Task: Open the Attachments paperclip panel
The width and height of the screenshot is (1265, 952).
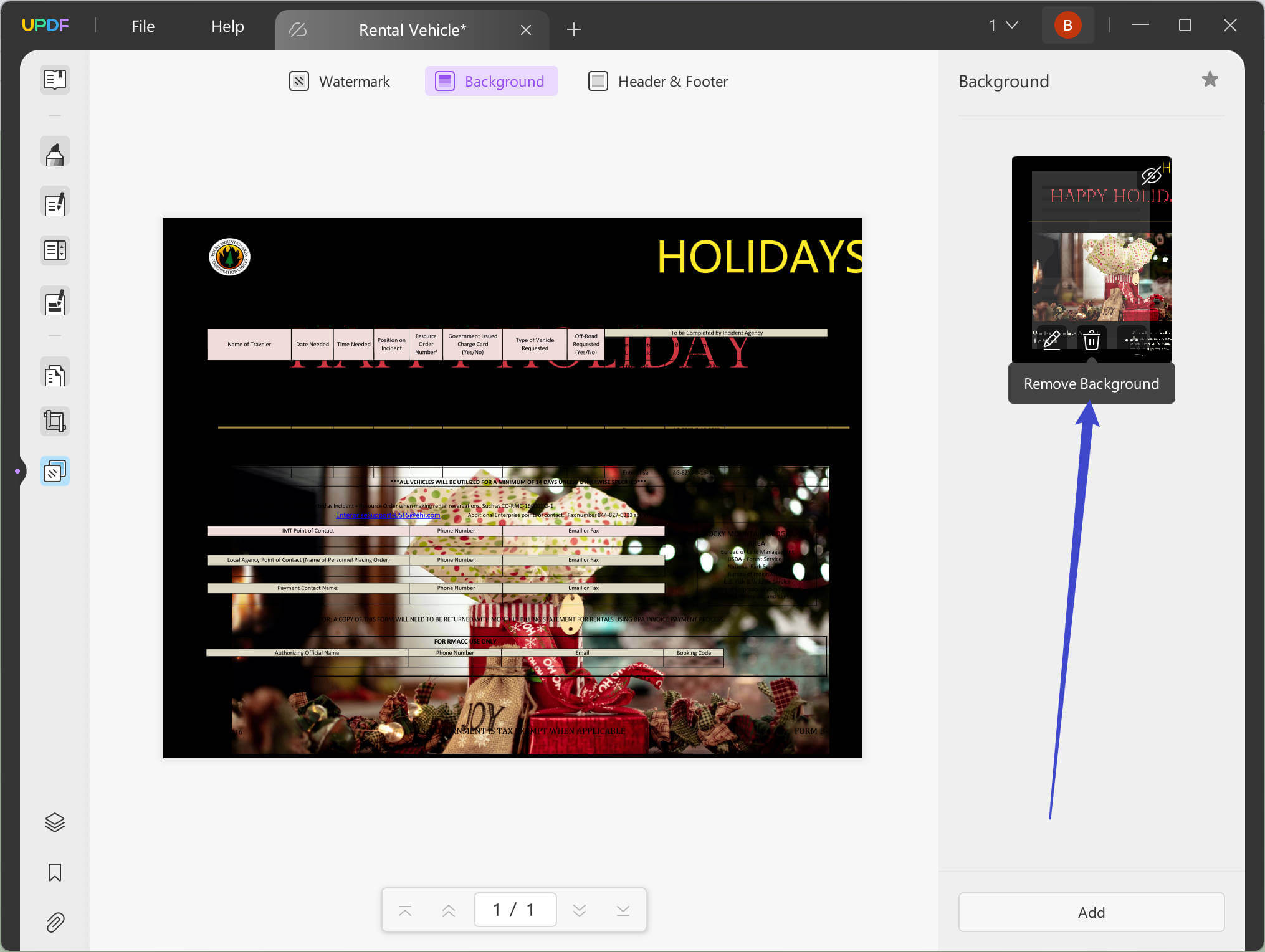Action: (x=55, y=923)
